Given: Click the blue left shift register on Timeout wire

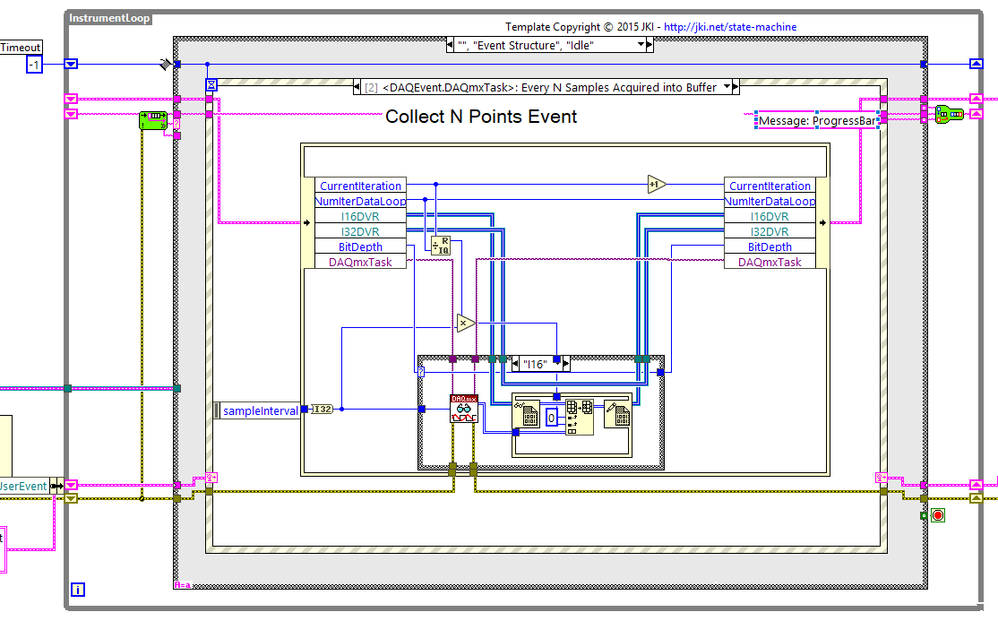Looking at the screenshot, I should click(71, 64).
